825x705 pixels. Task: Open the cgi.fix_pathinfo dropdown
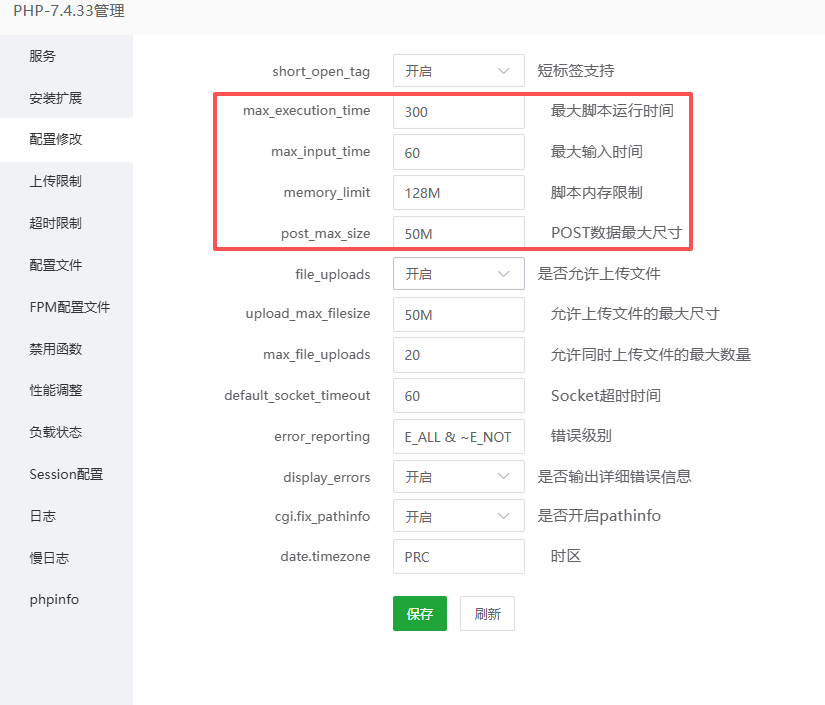[458, 515]
